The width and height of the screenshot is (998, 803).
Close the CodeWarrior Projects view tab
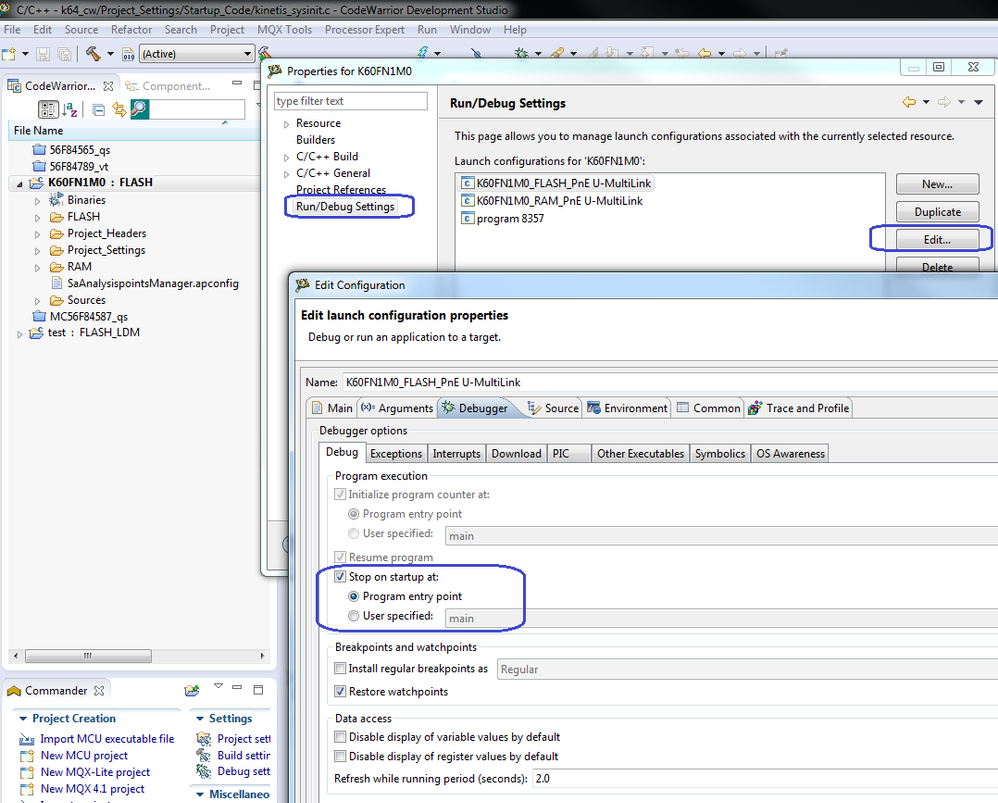pos(108,86)
